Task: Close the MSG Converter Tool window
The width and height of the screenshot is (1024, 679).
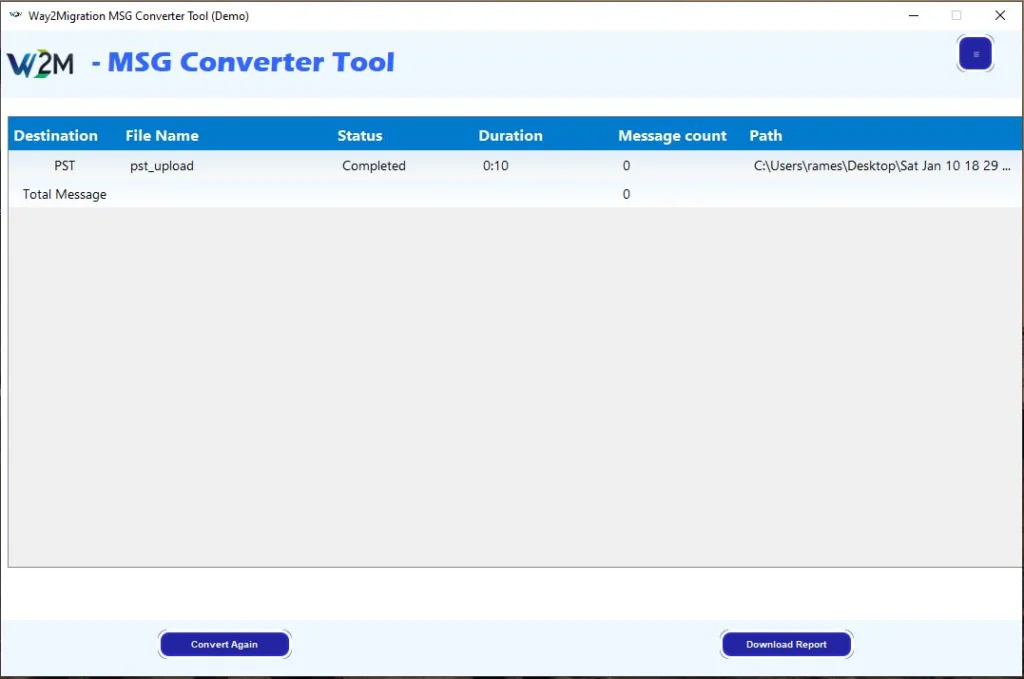Action: 999,15
